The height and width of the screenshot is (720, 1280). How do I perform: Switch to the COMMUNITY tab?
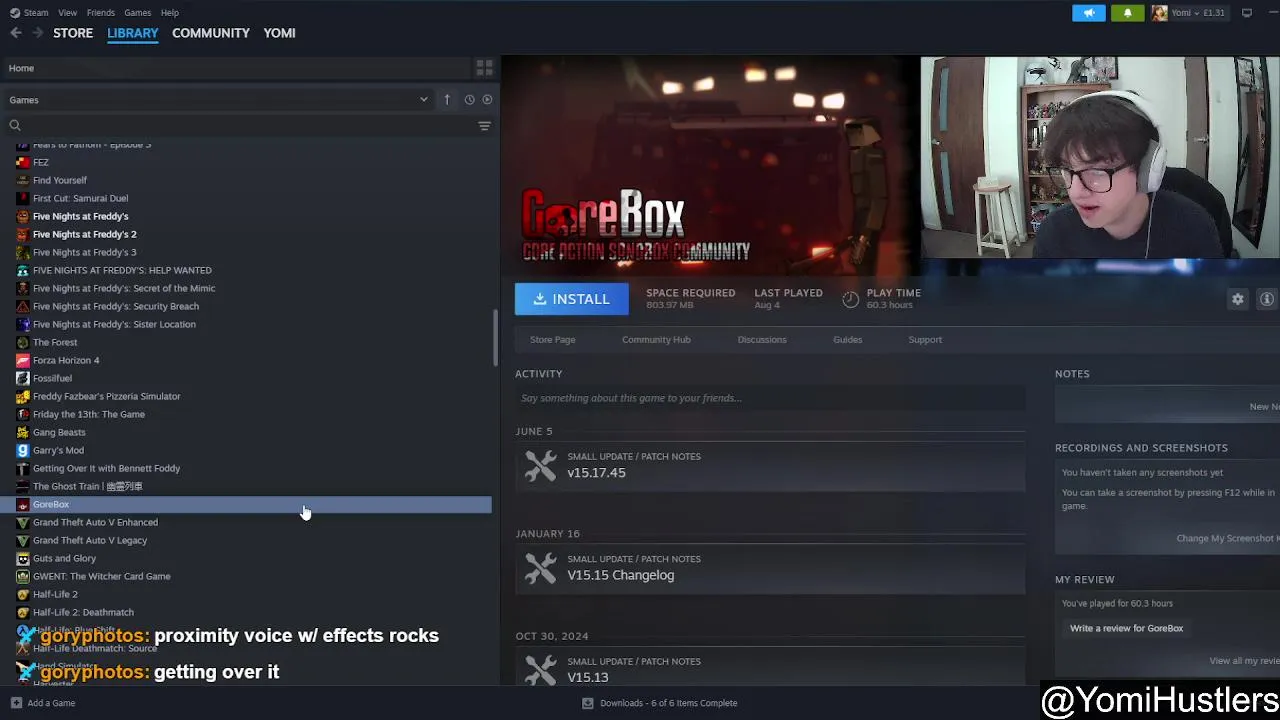(x=211, y=33)
